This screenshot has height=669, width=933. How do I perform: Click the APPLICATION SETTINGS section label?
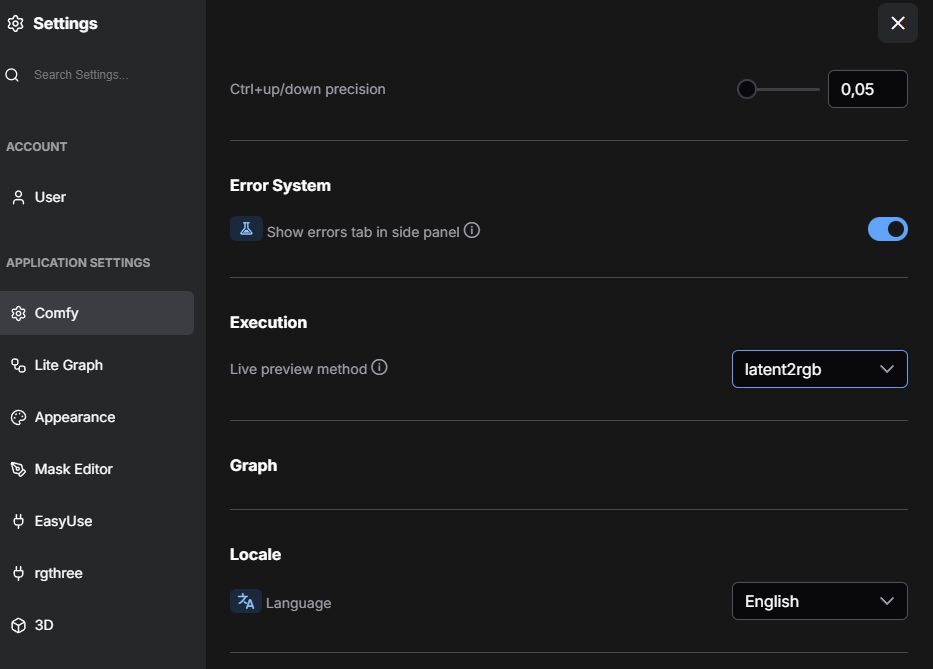78,262
